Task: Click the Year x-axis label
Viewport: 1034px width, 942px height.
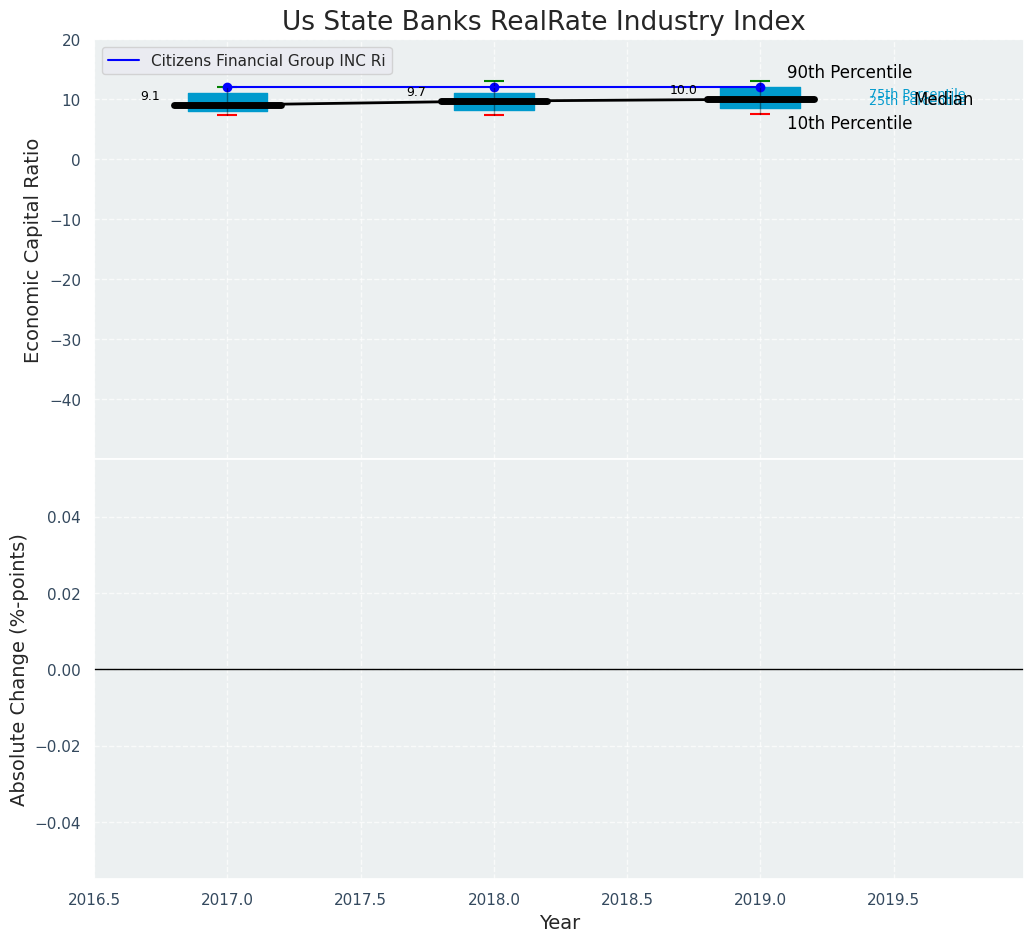Action: (559, 923)
